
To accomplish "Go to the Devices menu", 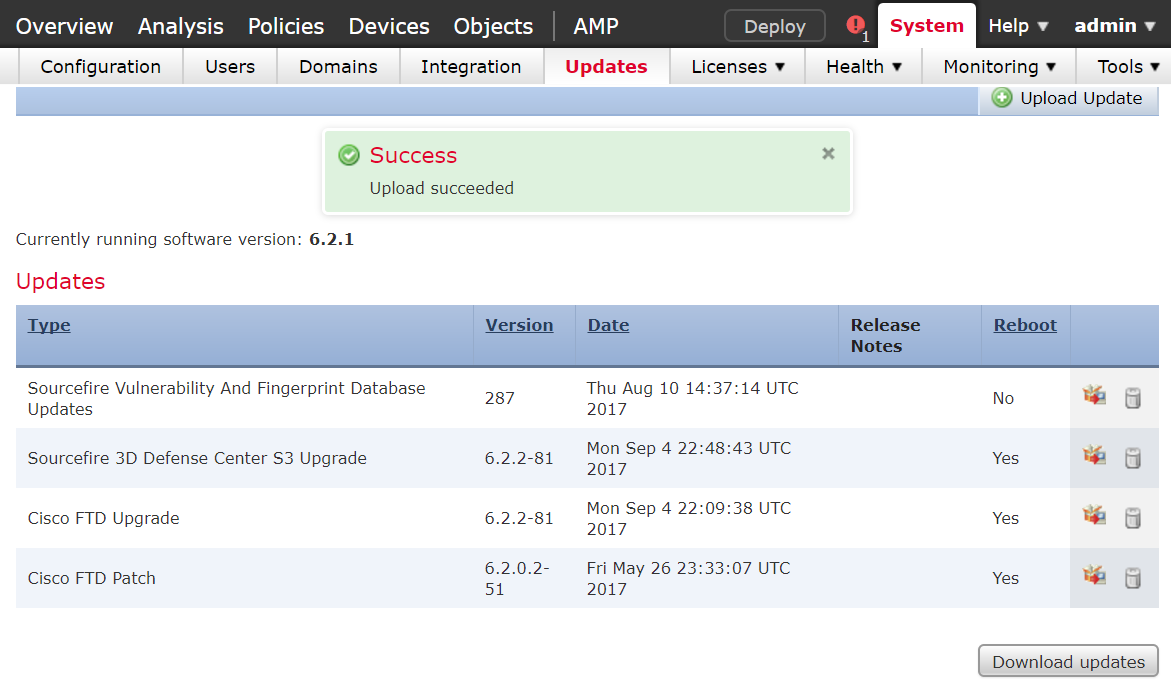I will point(389,26).
